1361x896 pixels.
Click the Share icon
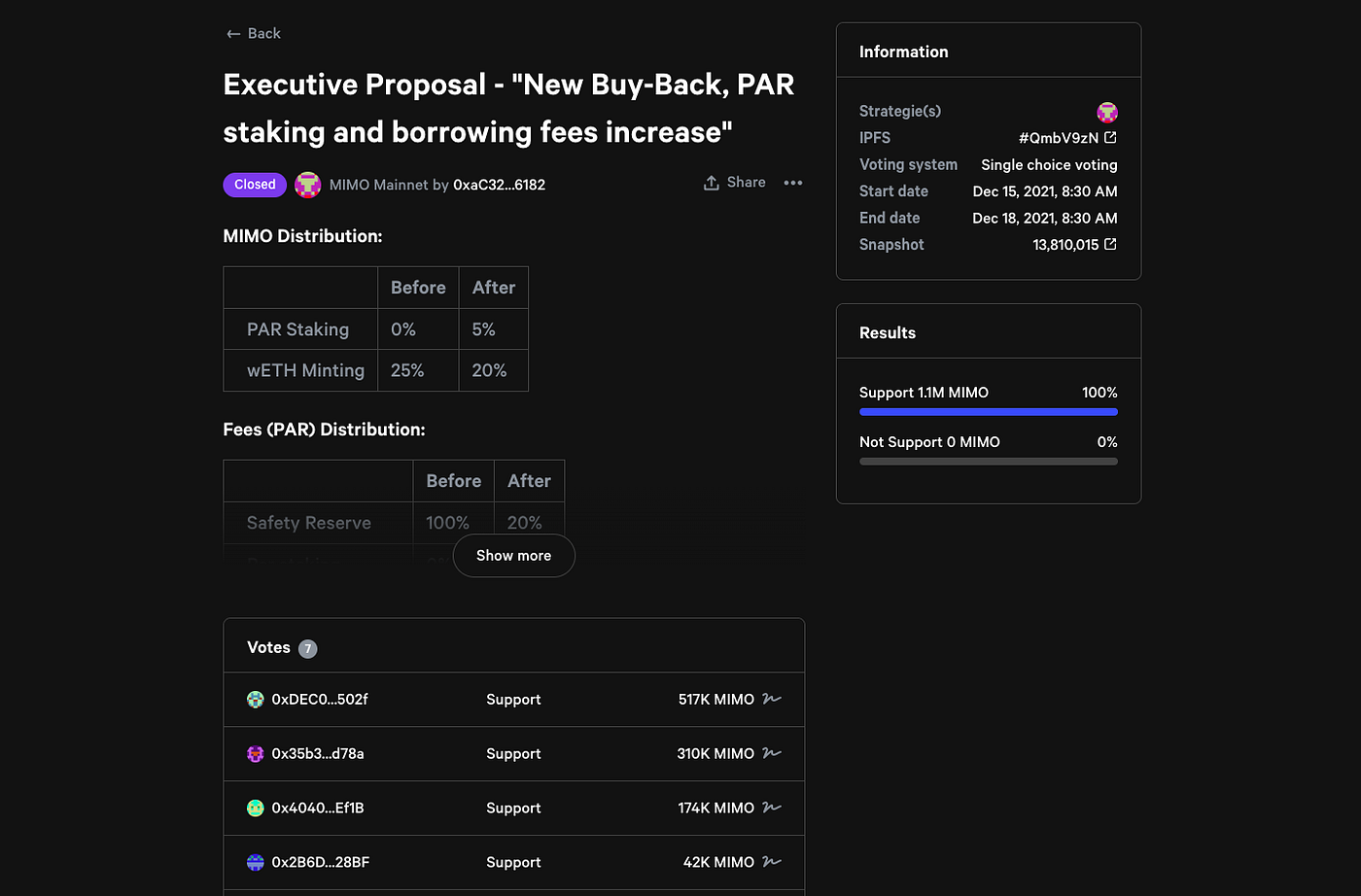coord(712,183)
